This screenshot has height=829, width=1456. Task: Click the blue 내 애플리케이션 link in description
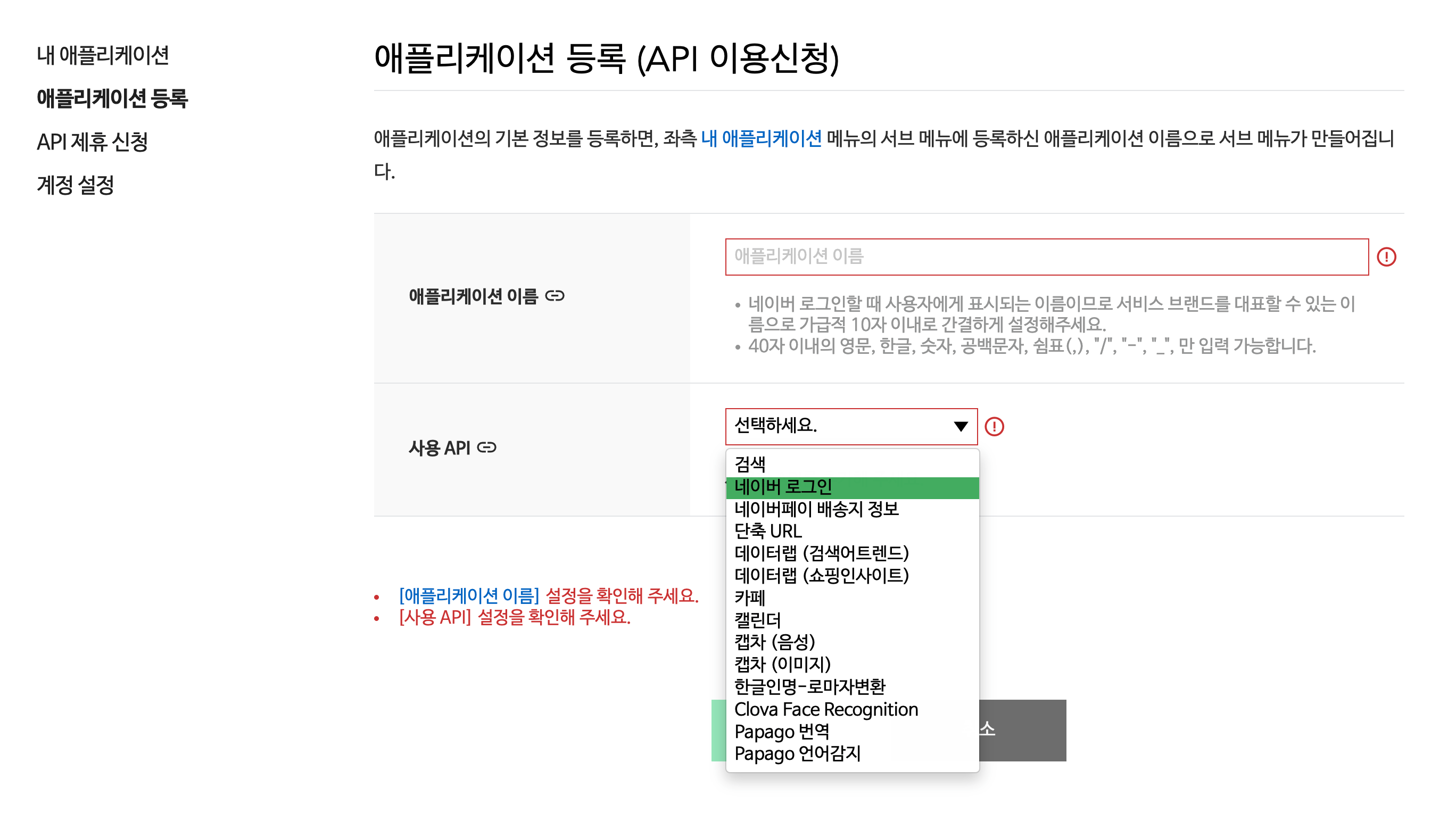click(x=761, y=138)
